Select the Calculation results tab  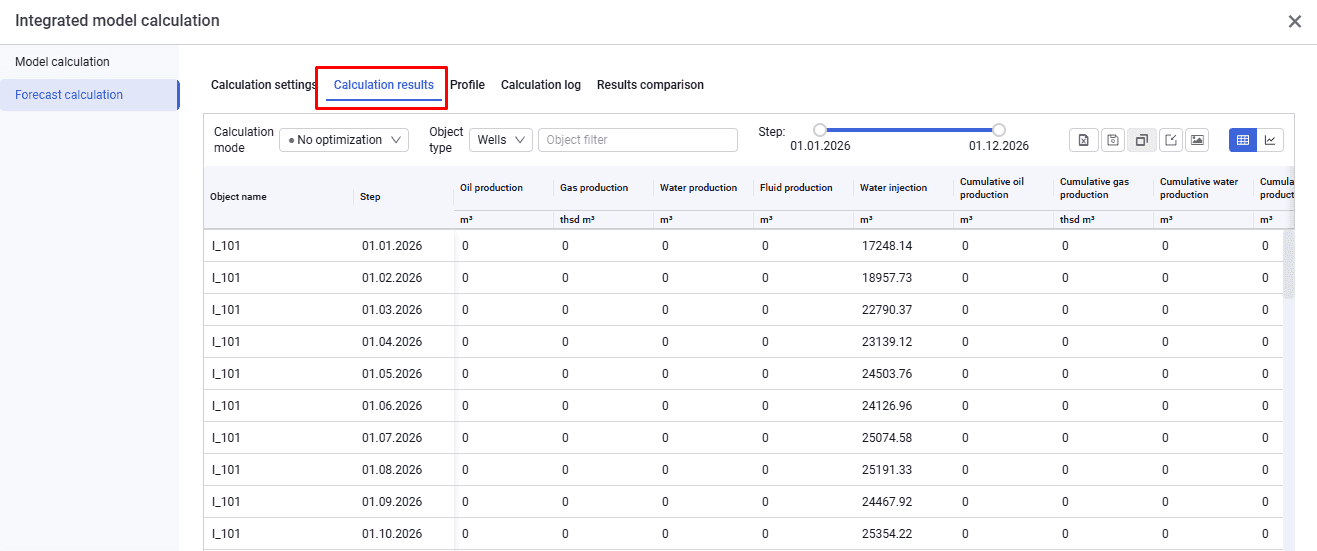coord(384,85)
